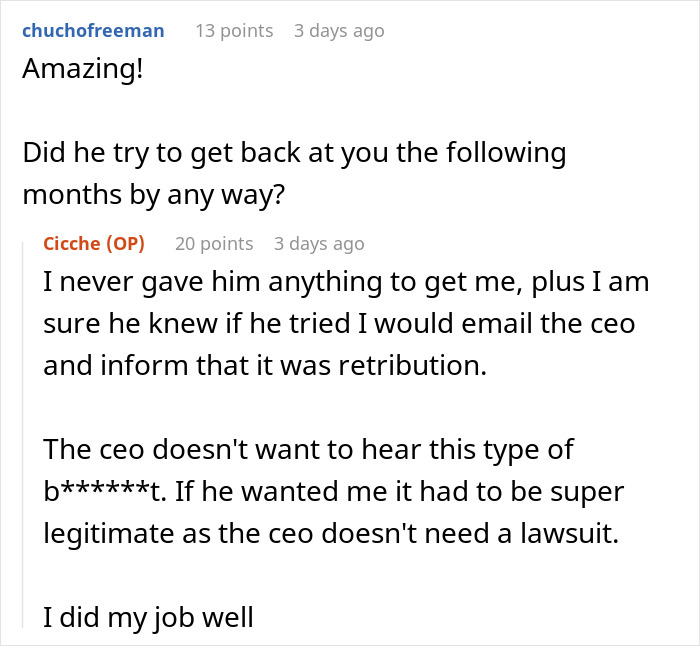Click chuchofreeman's comment '3 days ago' timestamp
This screenshot has width=700, height=646.
click(x=339, y=31)
